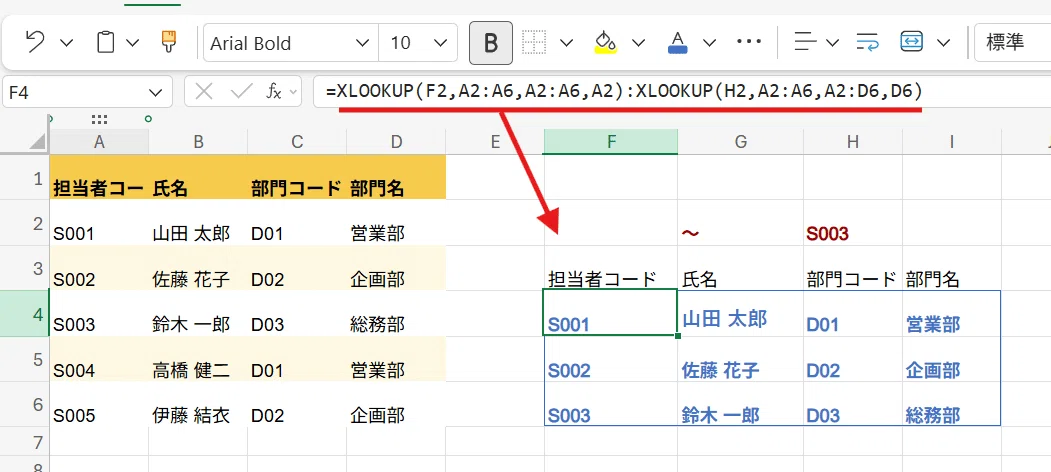Click the Borders icon
Screen dimensions: 1051x472
point(534,42)
